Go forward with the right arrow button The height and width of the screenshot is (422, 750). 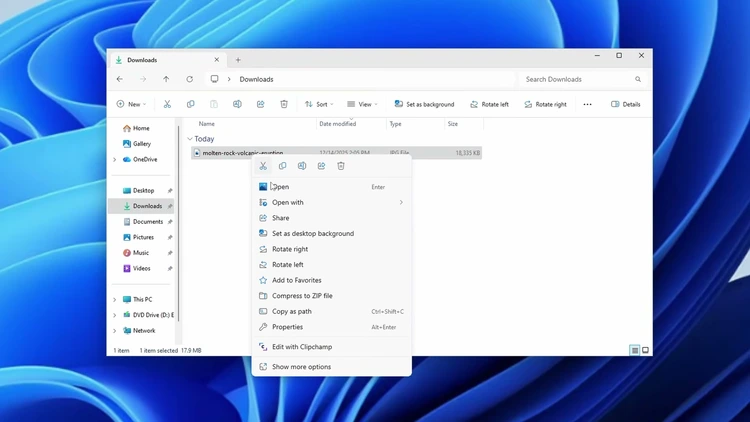143,79
